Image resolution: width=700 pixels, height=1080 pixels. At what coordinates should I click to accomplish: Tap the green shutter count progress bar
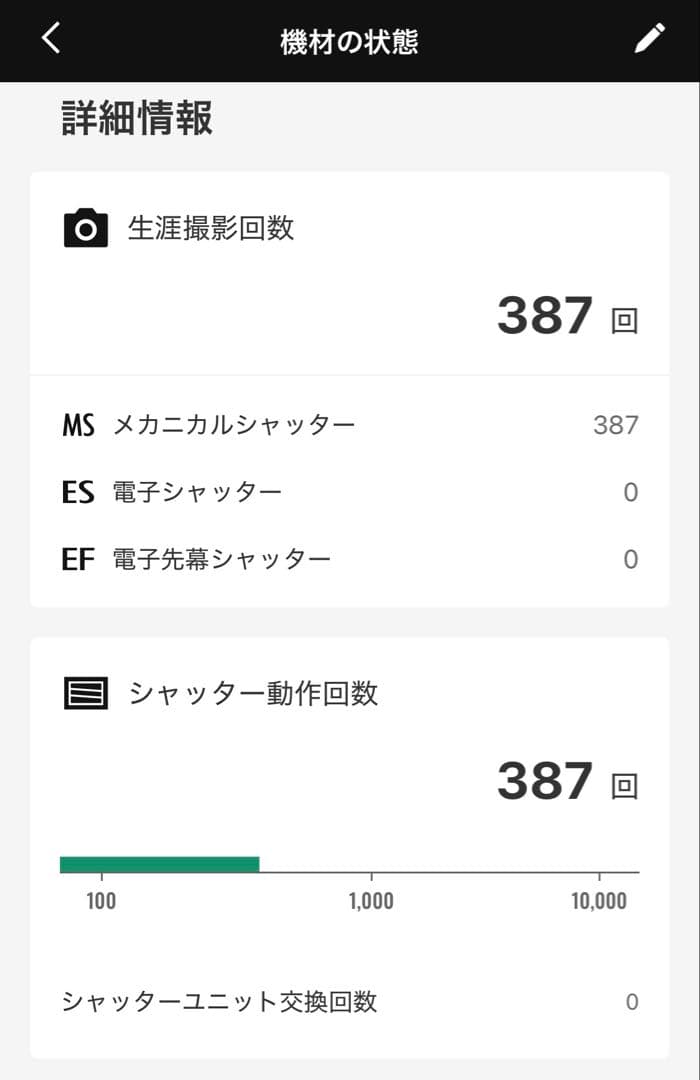point(160,864)
